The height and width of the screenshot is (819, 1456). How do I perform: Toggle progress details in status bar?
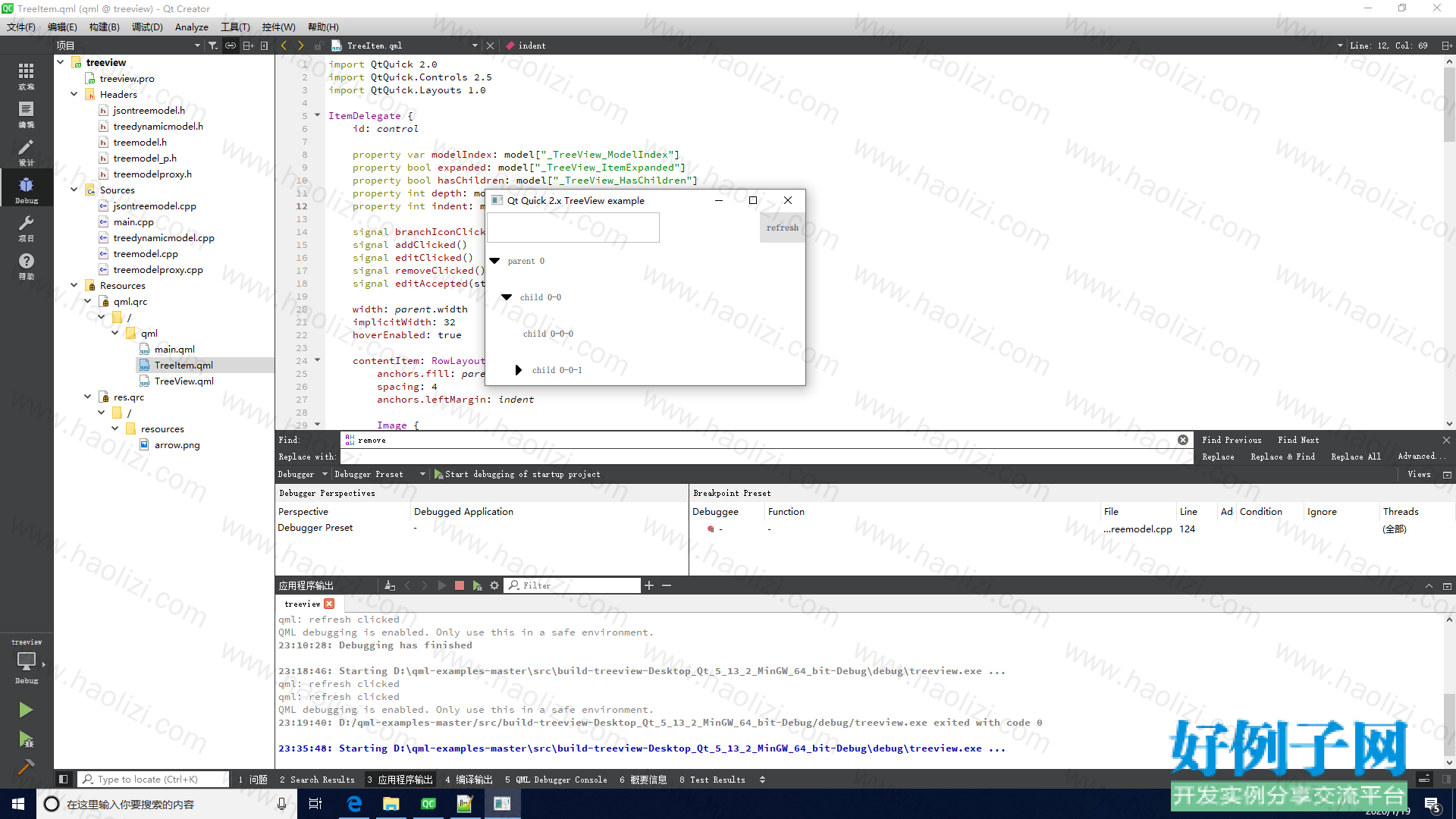[x=1424, y=780]
